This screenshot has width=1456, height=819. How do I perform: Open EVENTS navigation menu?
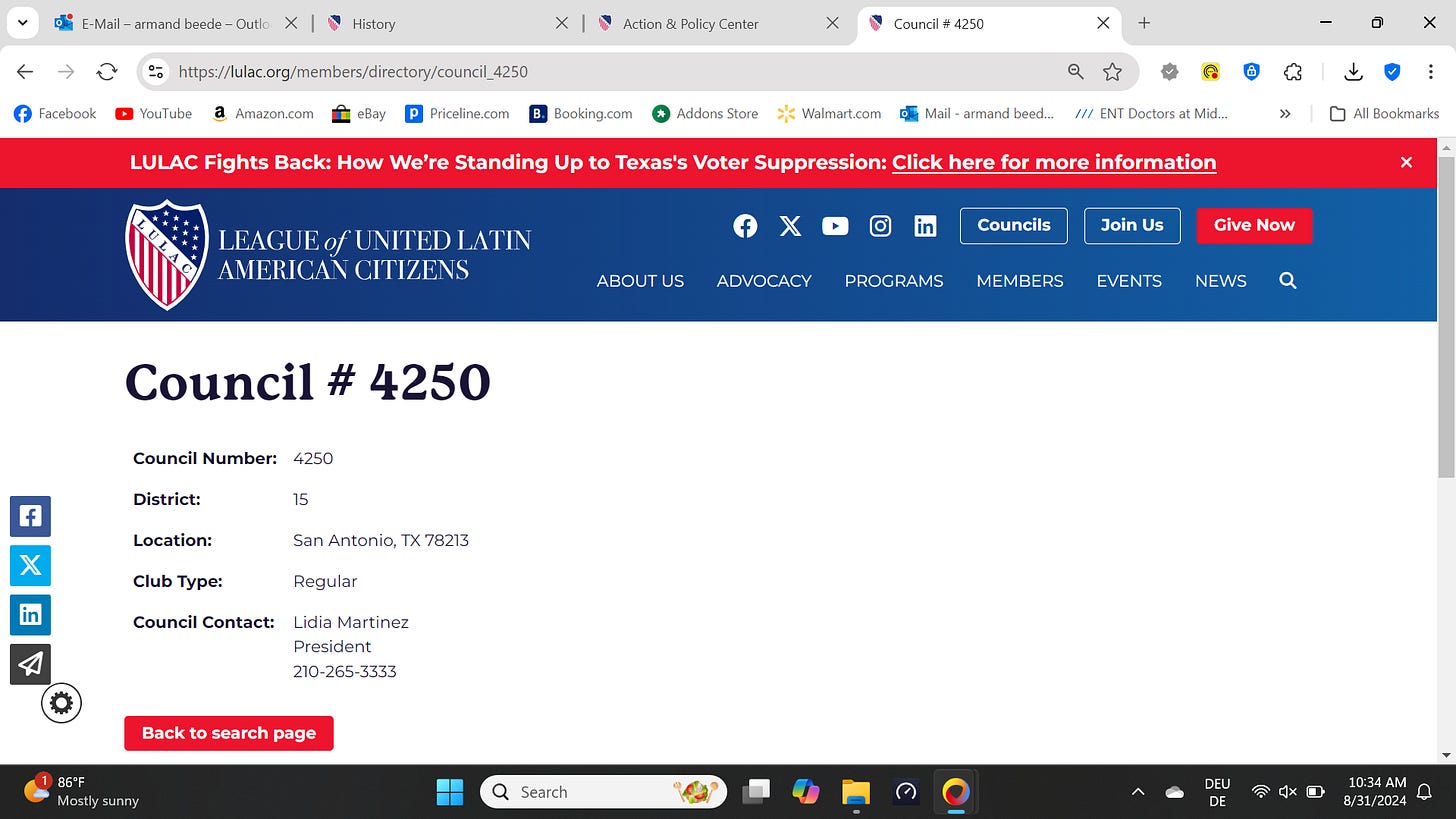[1129, 281]
